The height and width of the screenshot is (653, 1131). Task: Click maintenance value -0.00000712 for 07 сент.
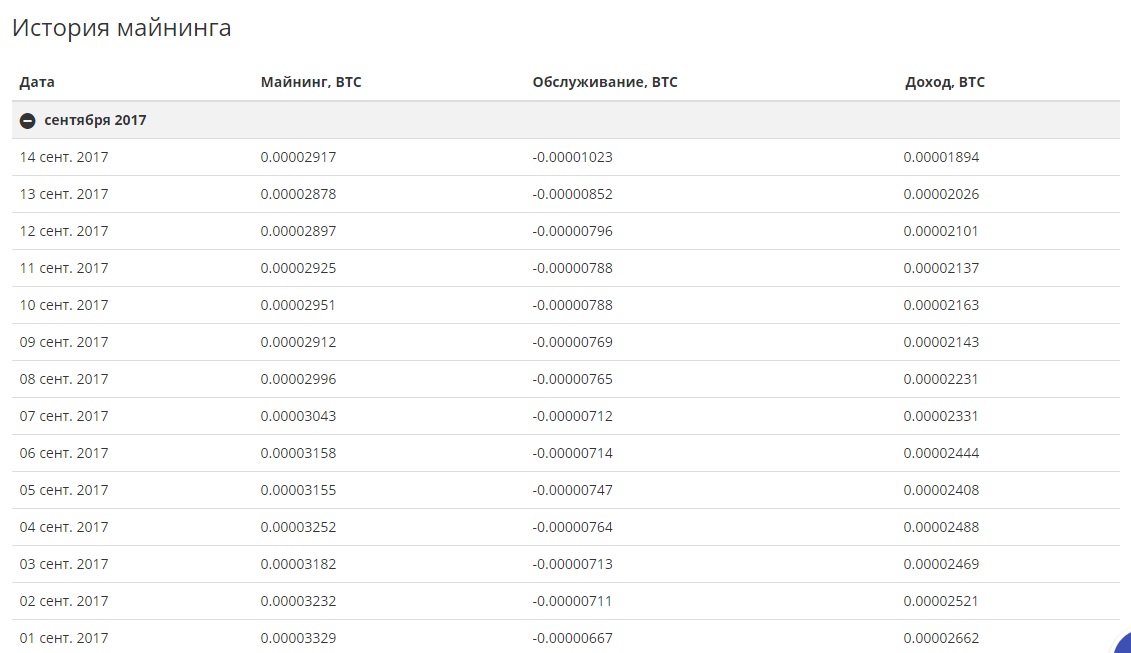click(572, 416)
